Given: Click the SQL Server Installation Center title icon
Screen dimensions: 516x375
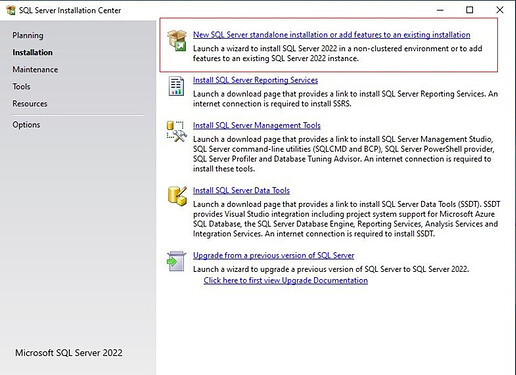Looking at the screenshot, I should 11,10.
